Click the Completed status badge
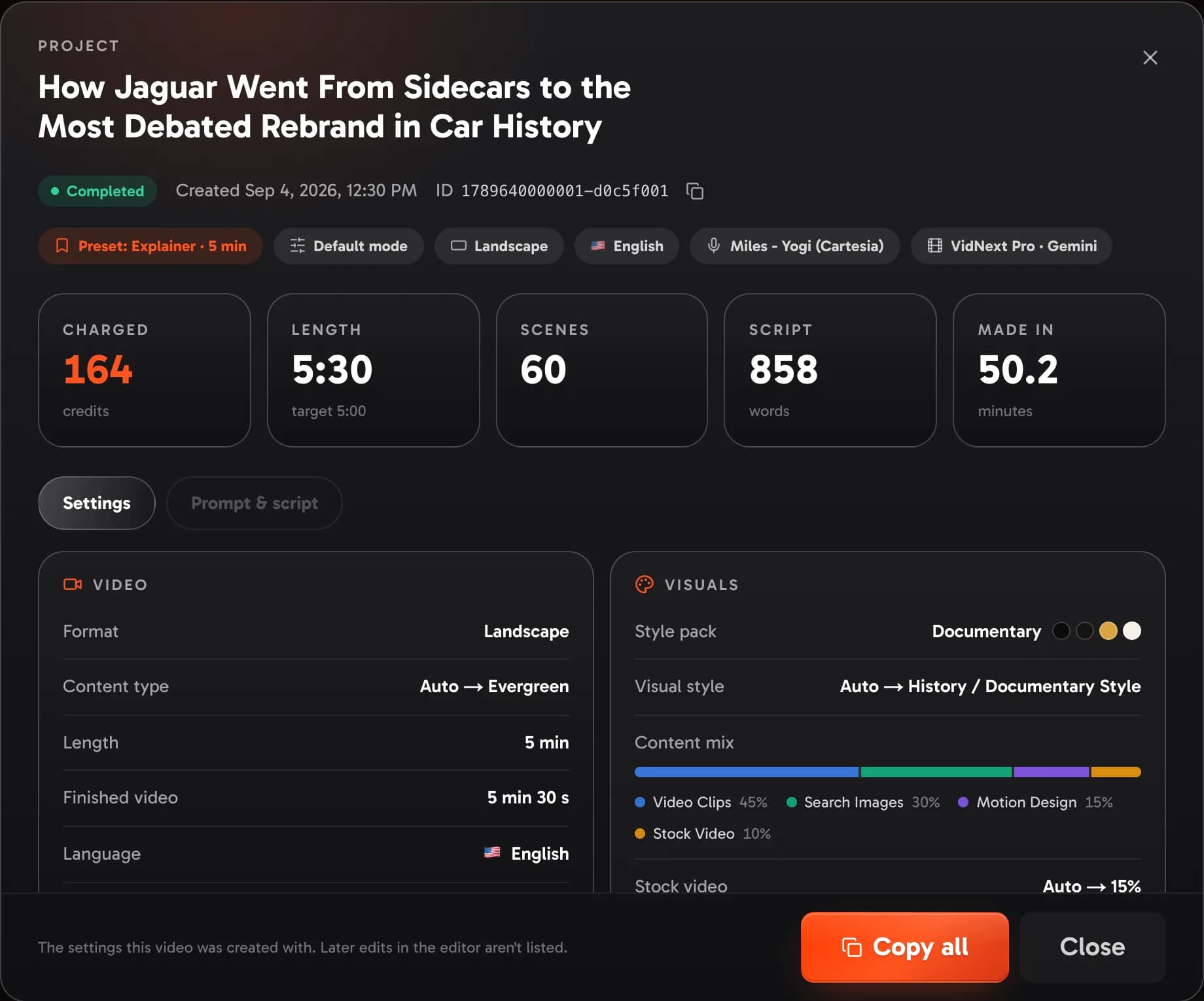The image size is (1204, 1001). click(97, 191)
